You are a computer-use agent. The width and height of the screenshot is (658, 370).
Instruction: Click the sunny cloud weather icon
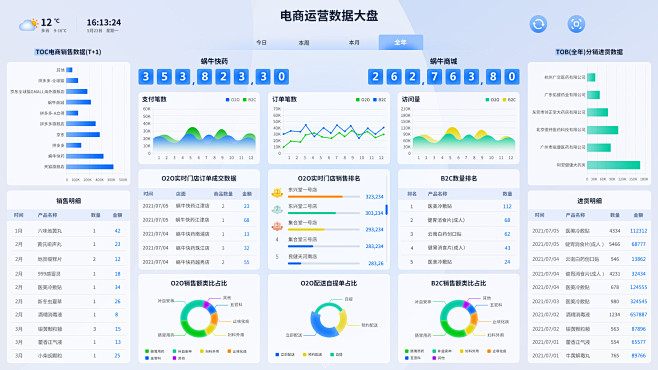(29, 24)
